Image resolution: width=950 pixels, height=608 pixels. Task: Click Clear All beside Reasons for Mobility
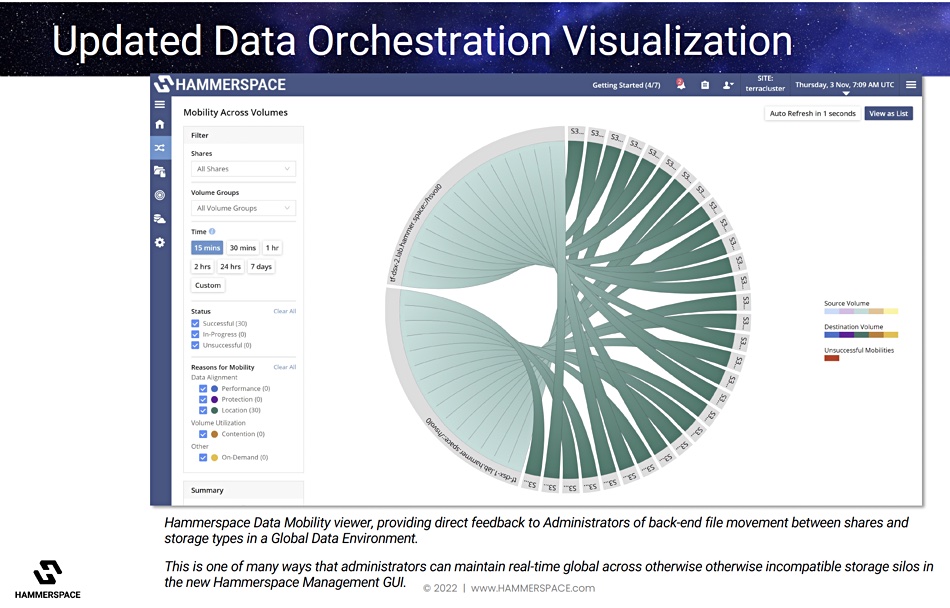285,367
